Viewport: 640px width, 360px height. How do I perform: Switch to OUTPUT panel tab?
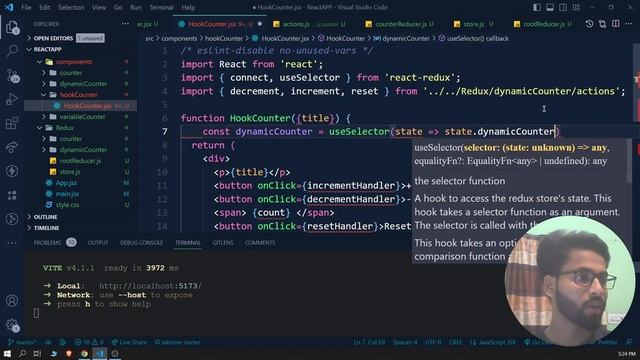pos(98,242)
